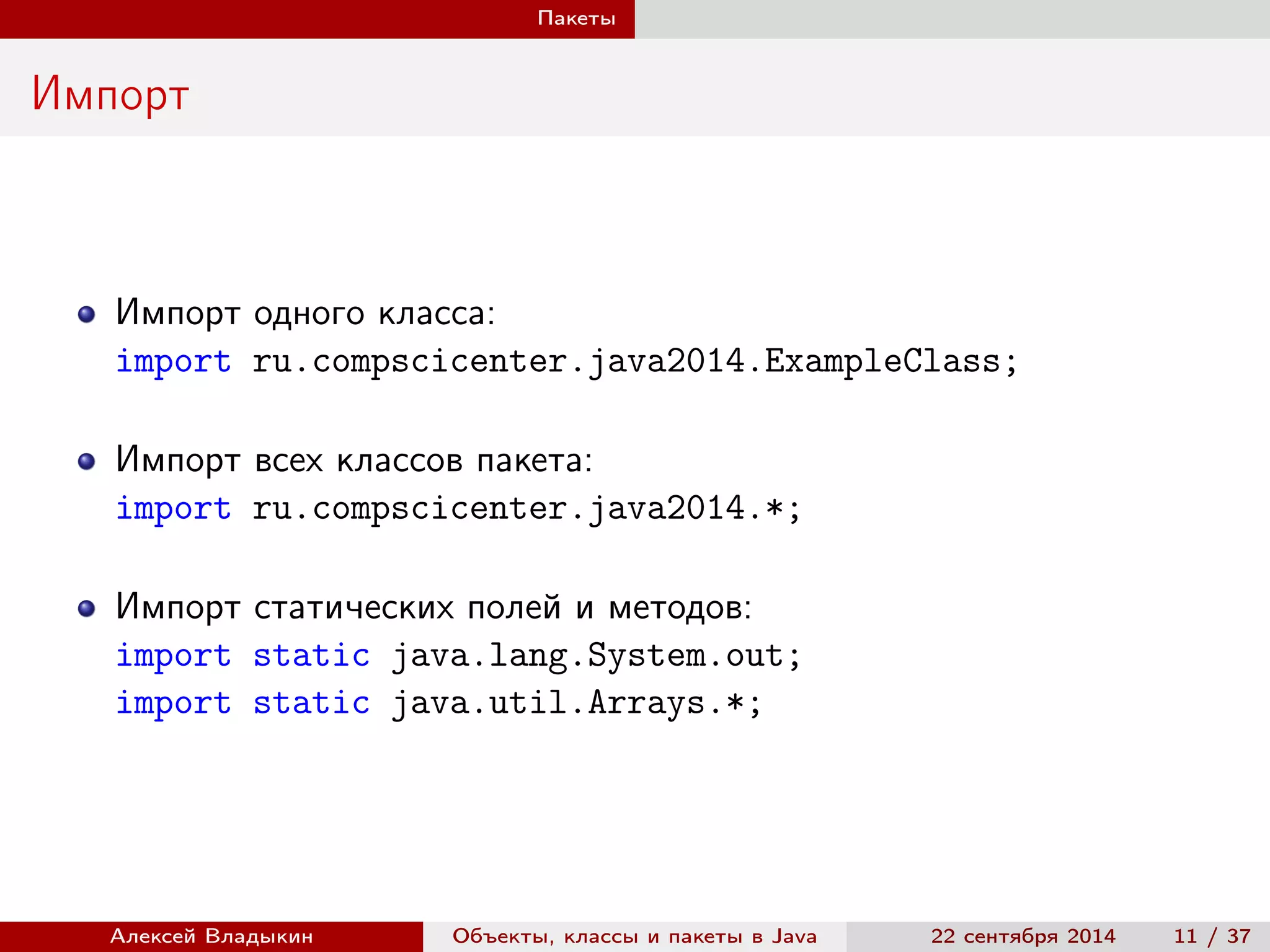1270x952 pixels.
Task: Select text Импорт статических полей и методов:
Action: 434,607
